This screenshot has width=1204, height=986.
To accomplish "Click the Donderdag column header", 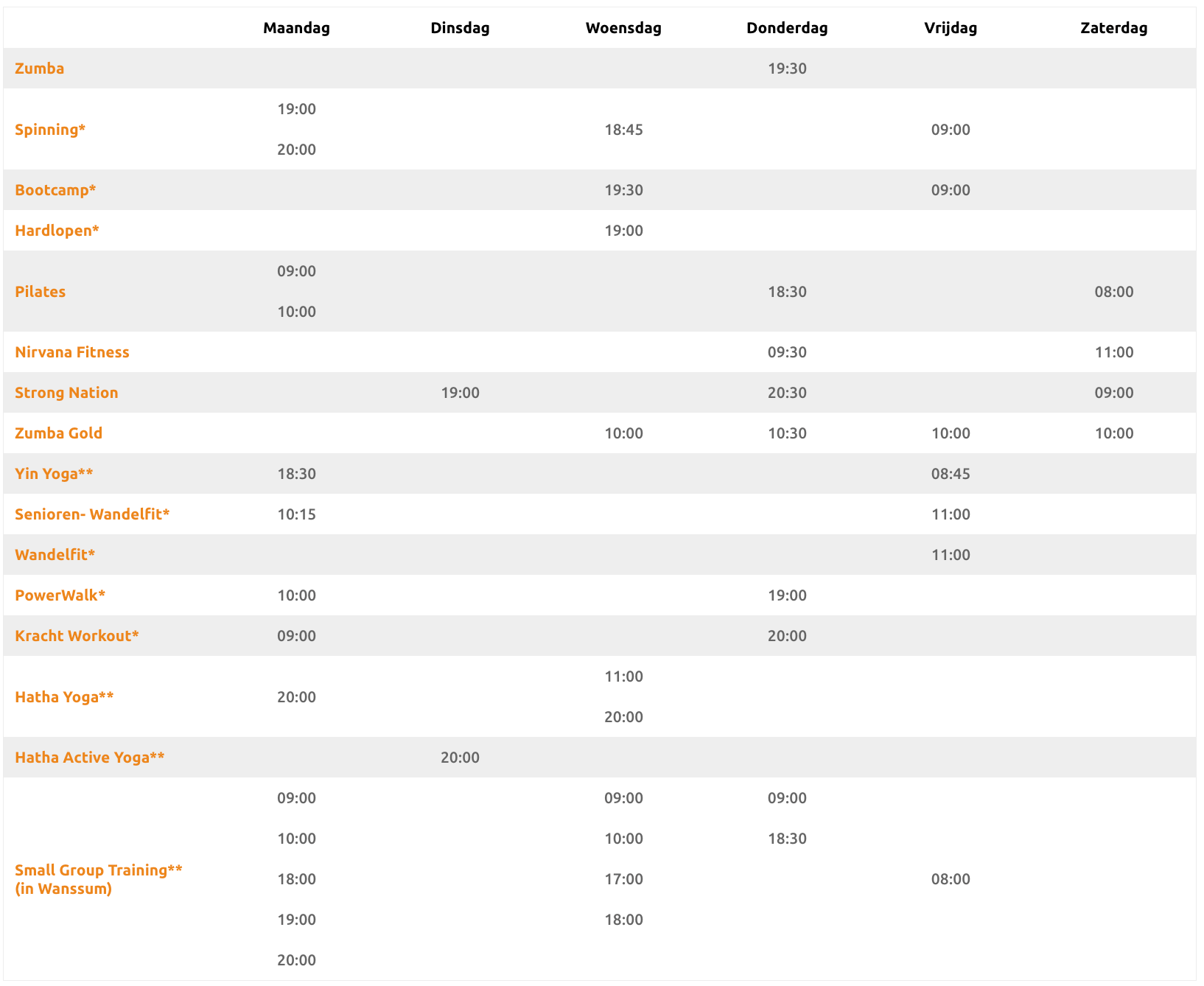I will [787, 28].
